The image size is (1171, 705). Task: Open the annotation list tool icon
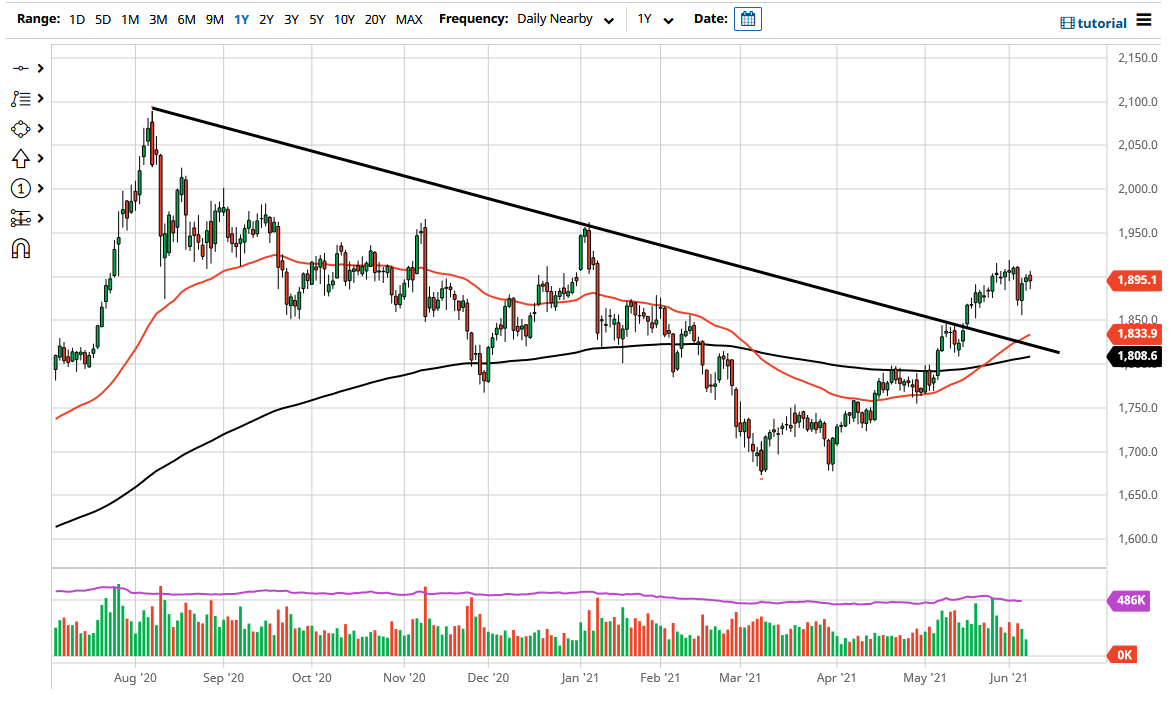20,99
